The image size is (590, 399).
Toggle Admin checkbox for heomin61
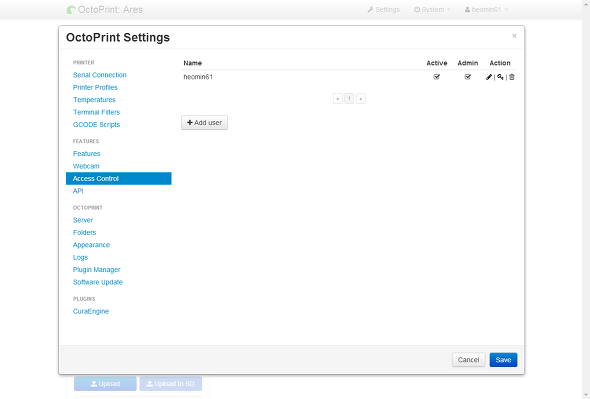point(468,77)
